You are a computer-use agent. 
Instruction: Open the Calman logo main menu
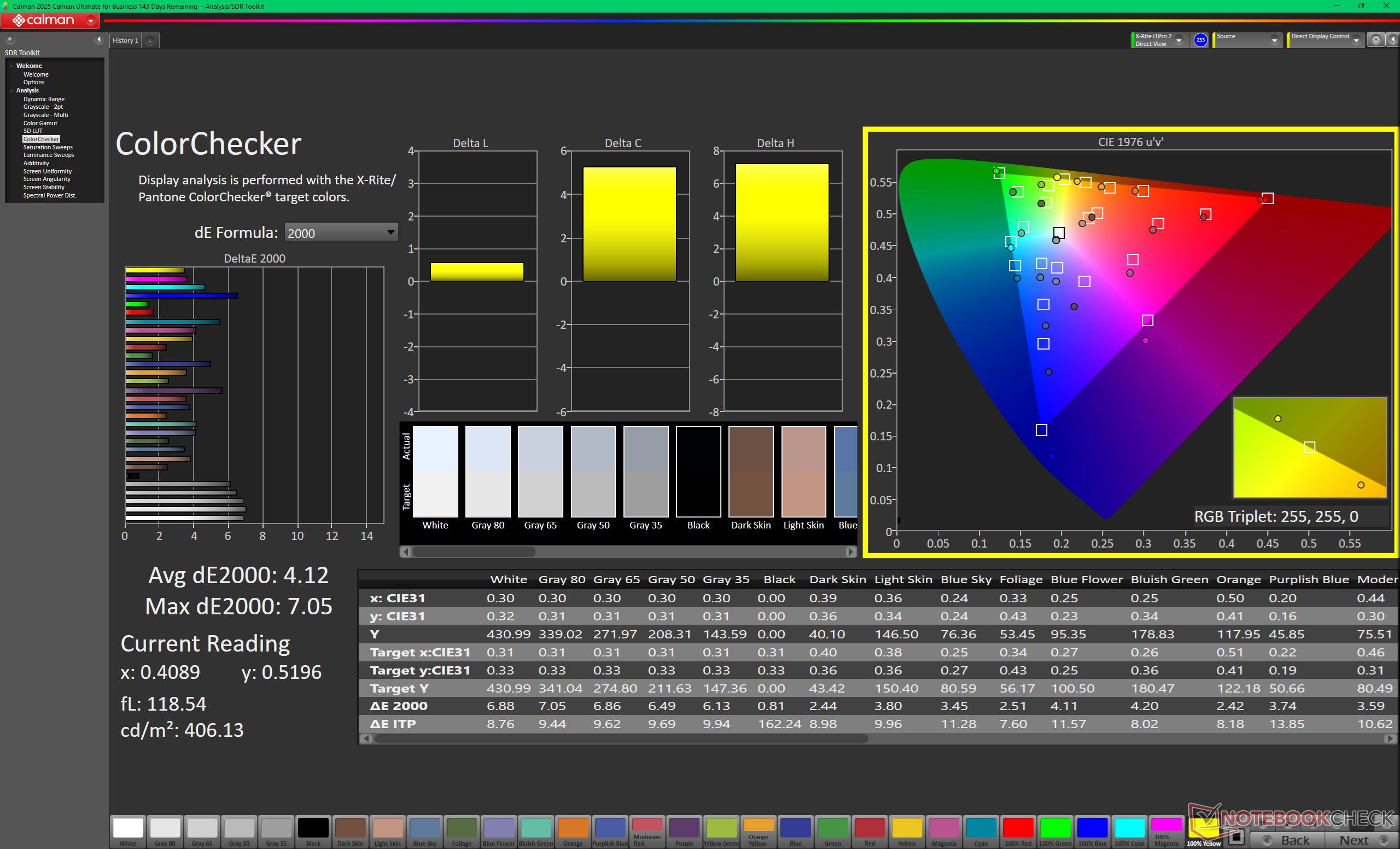tap(50, 20)
